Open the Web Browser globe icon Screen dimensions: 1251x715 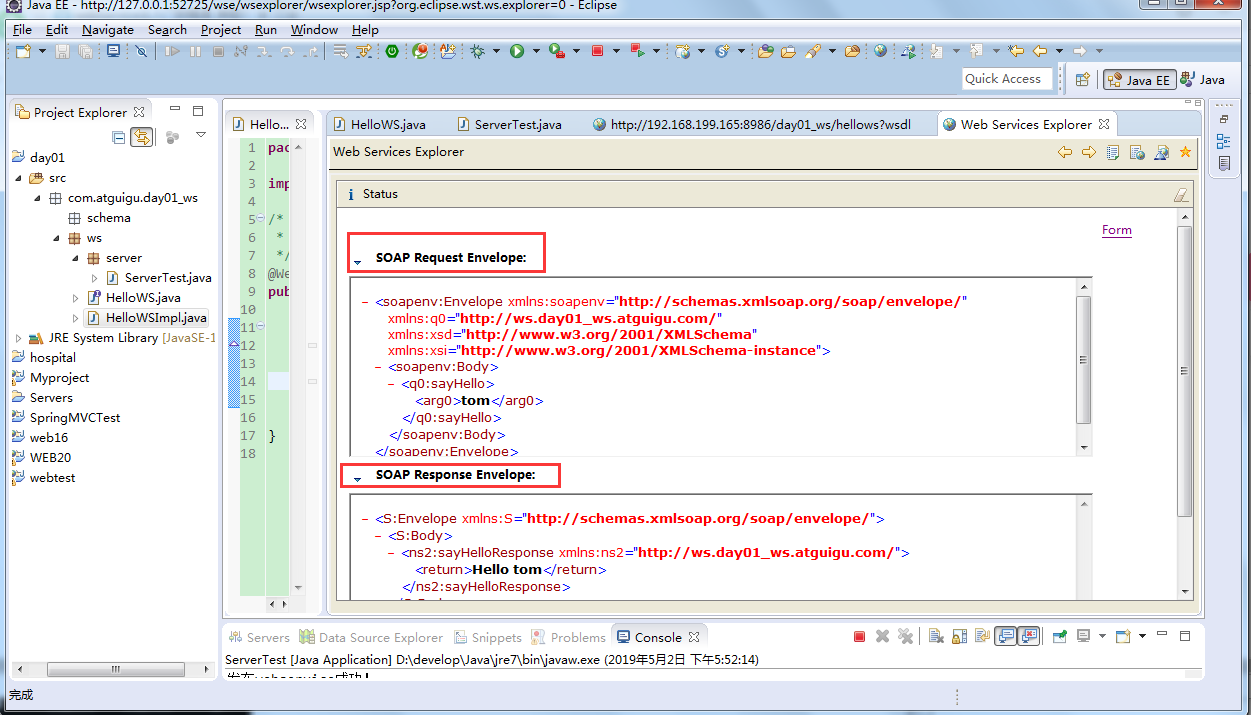tap(880, 51)
